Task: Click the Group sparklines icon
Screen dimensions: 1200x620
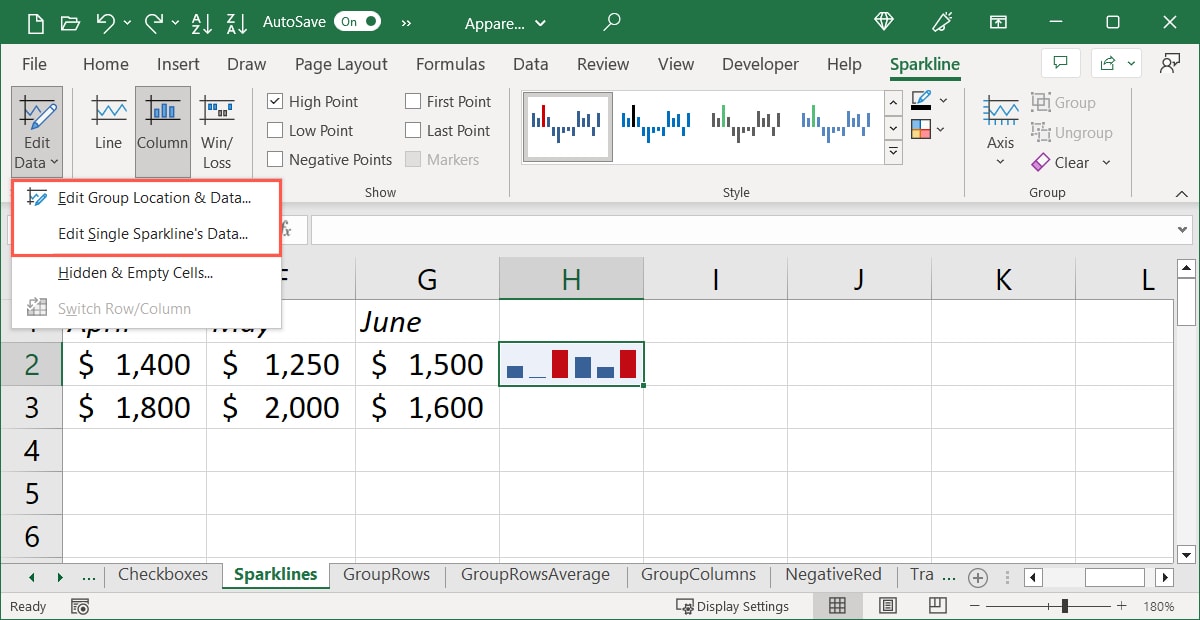Action: click(1064, 102)
